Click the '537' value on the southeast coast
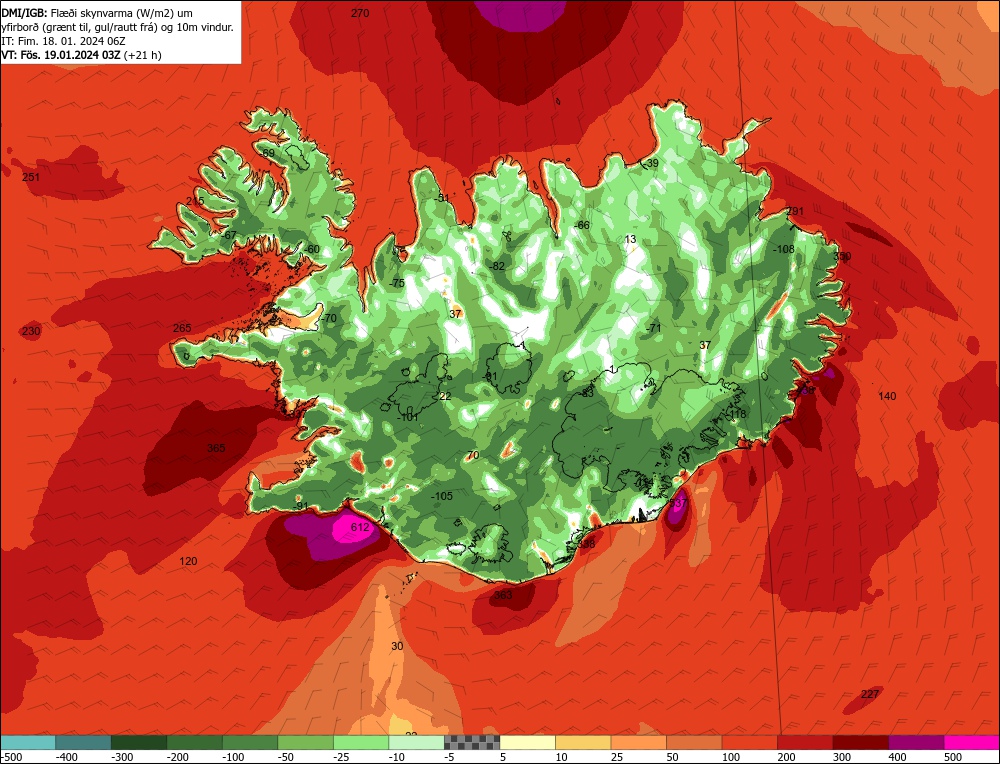The width and height of the screenshot is (1000, 764). coord(678,503)
